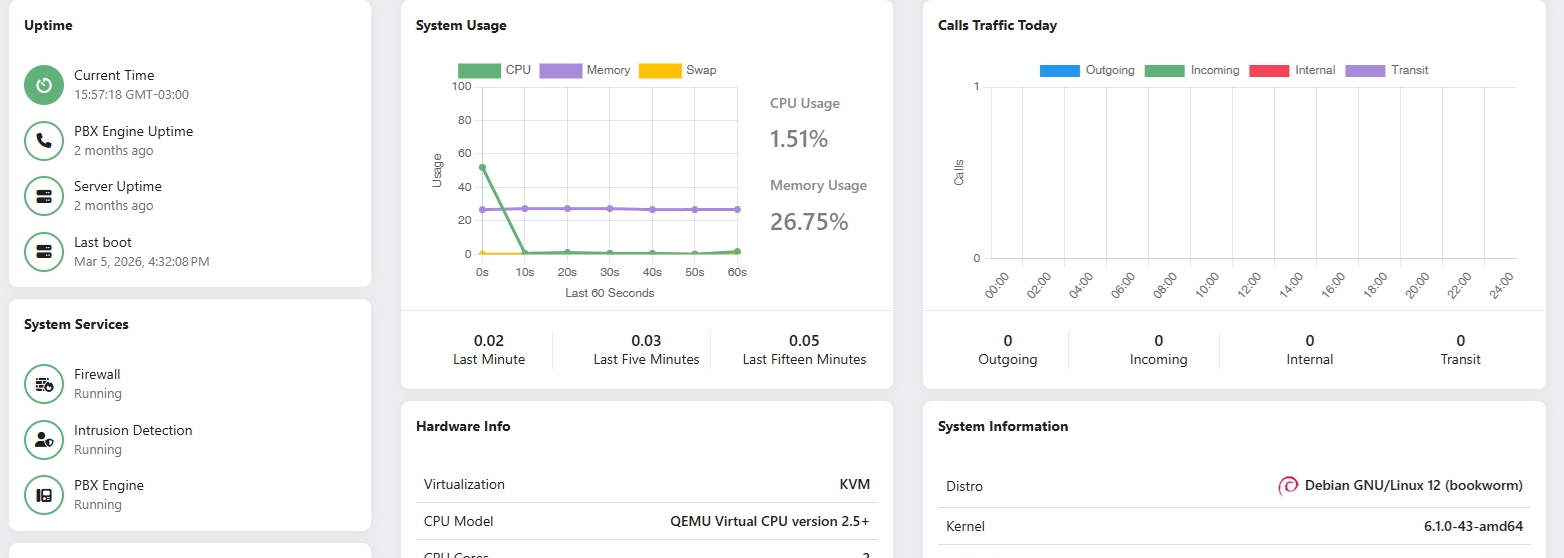Click the Last Five Minutes load value 0.03
The height and width of the screenshot is (558, 1564).
click(646, 341)
